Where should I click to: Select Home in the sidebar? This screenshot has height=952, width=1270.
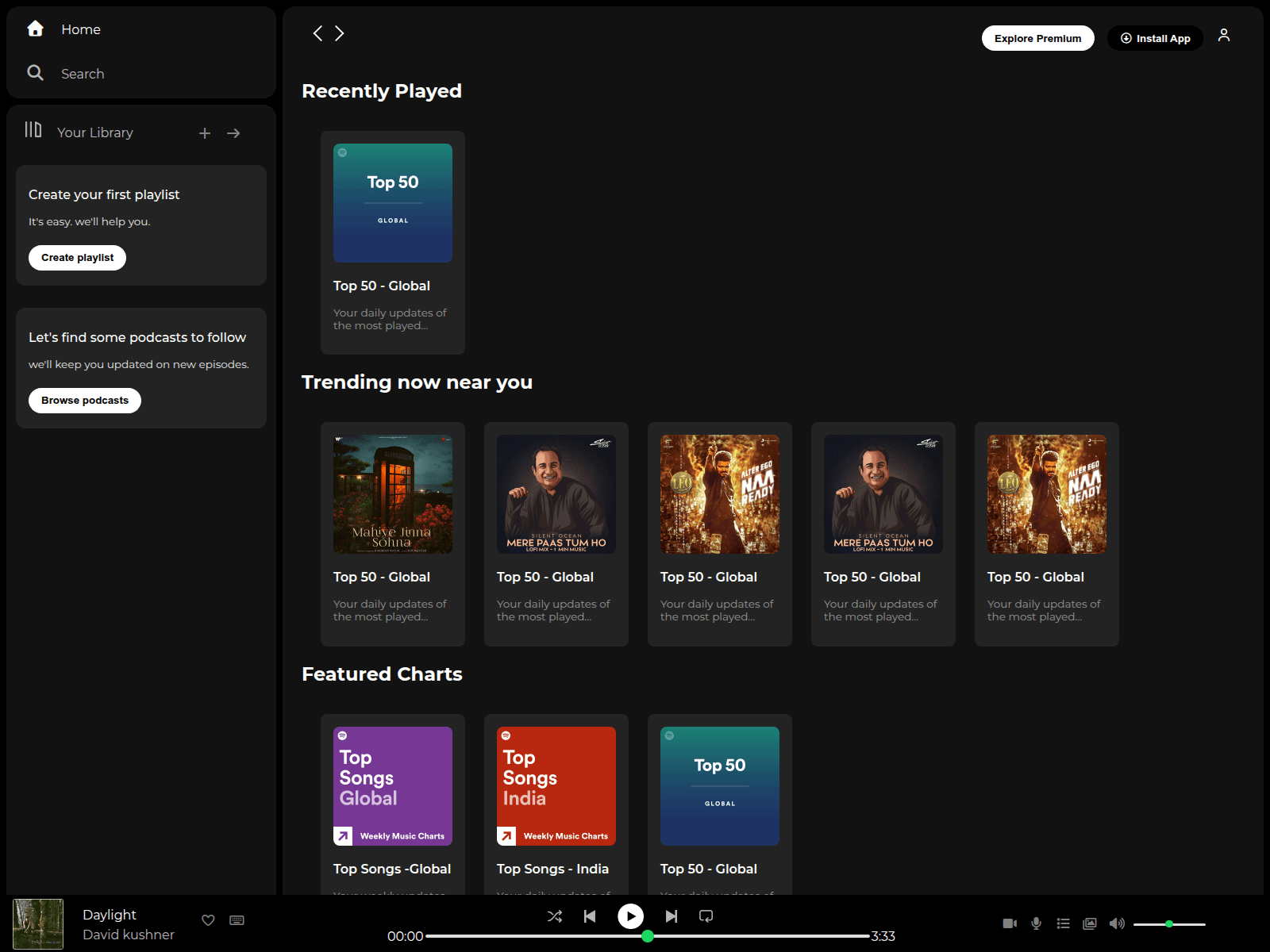pyautogui.click(x=81, y=29)
